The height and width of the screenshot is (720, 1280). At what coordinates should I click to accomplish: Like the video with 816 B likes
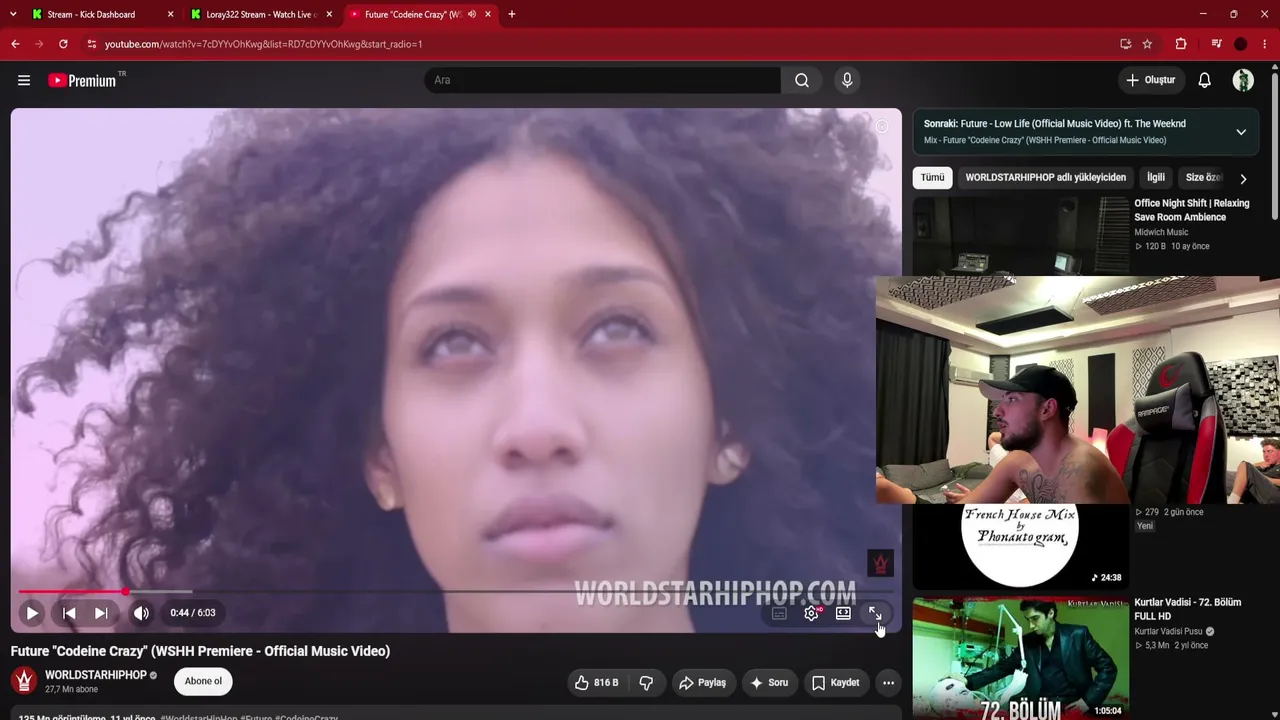tap(596, 683)
